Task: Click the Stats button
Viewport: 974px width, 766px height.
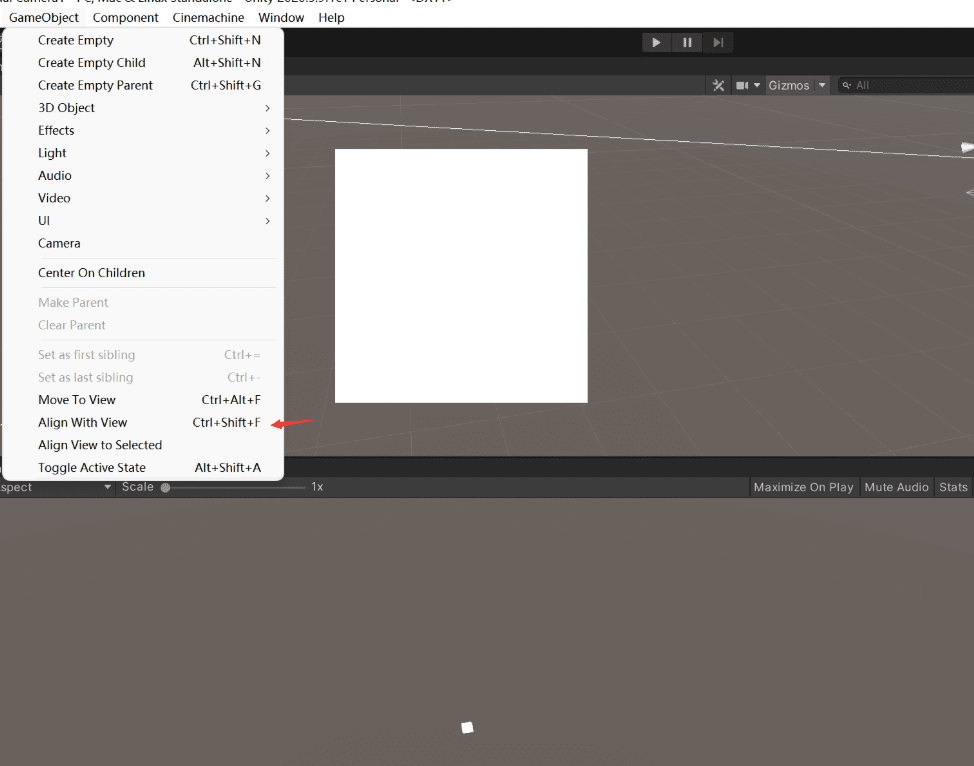Action: 953,487
